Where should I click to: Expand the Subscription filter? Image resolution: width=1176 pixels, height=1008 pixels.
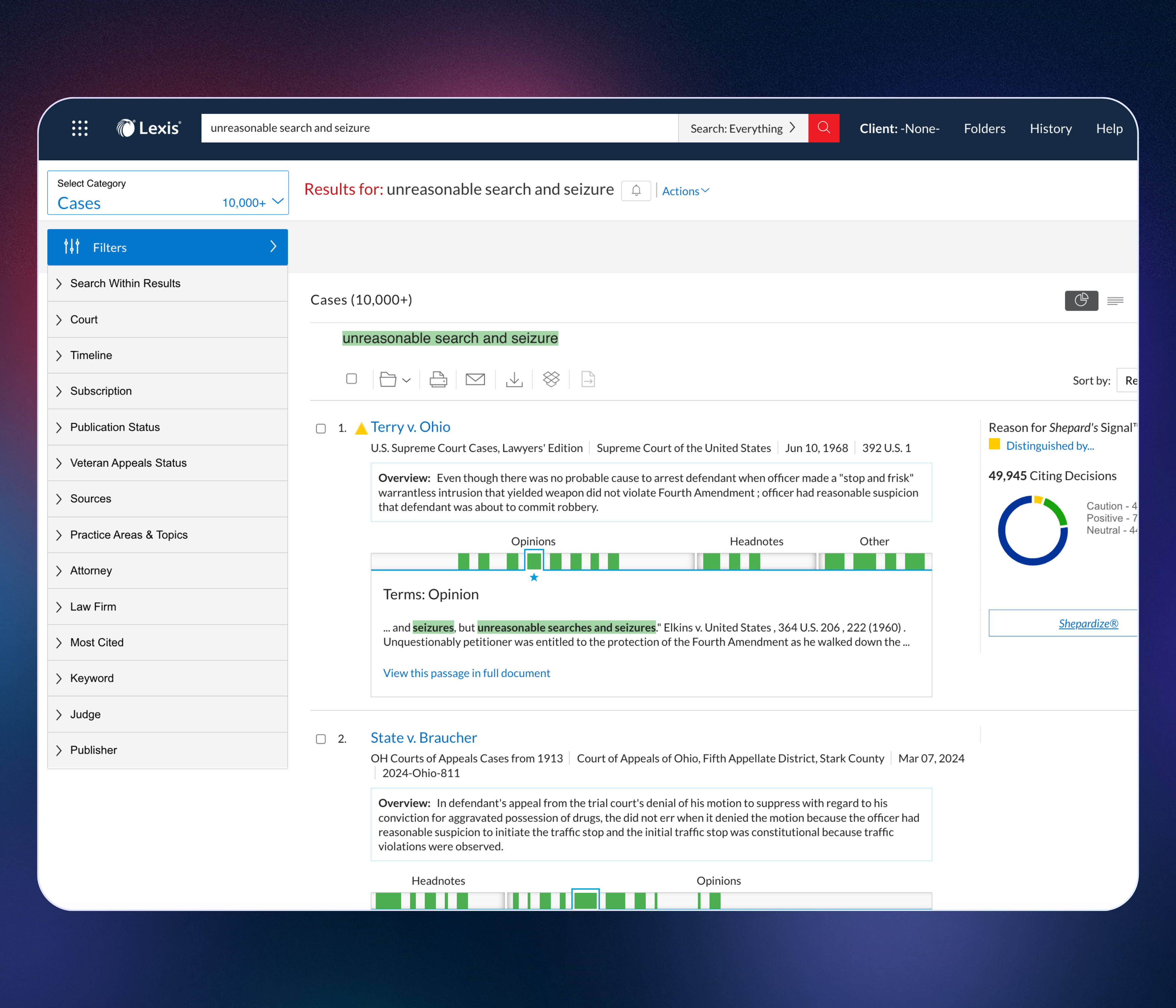click(167, 391)
